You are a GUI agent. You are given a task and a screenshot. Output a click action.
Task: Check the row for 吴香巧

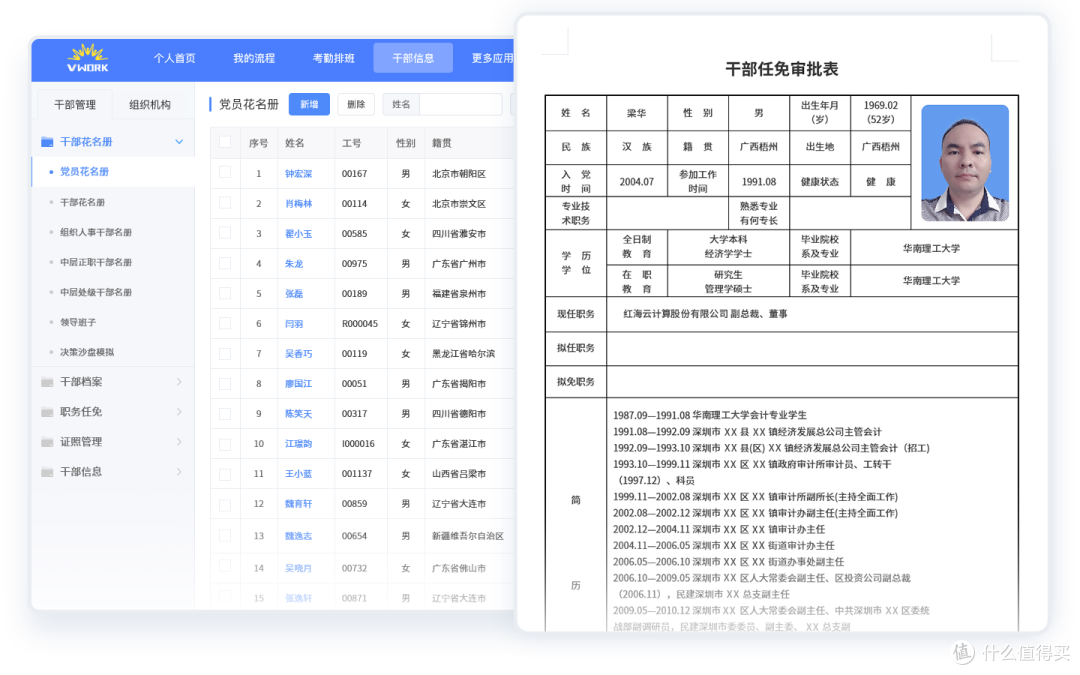point(225,353)
